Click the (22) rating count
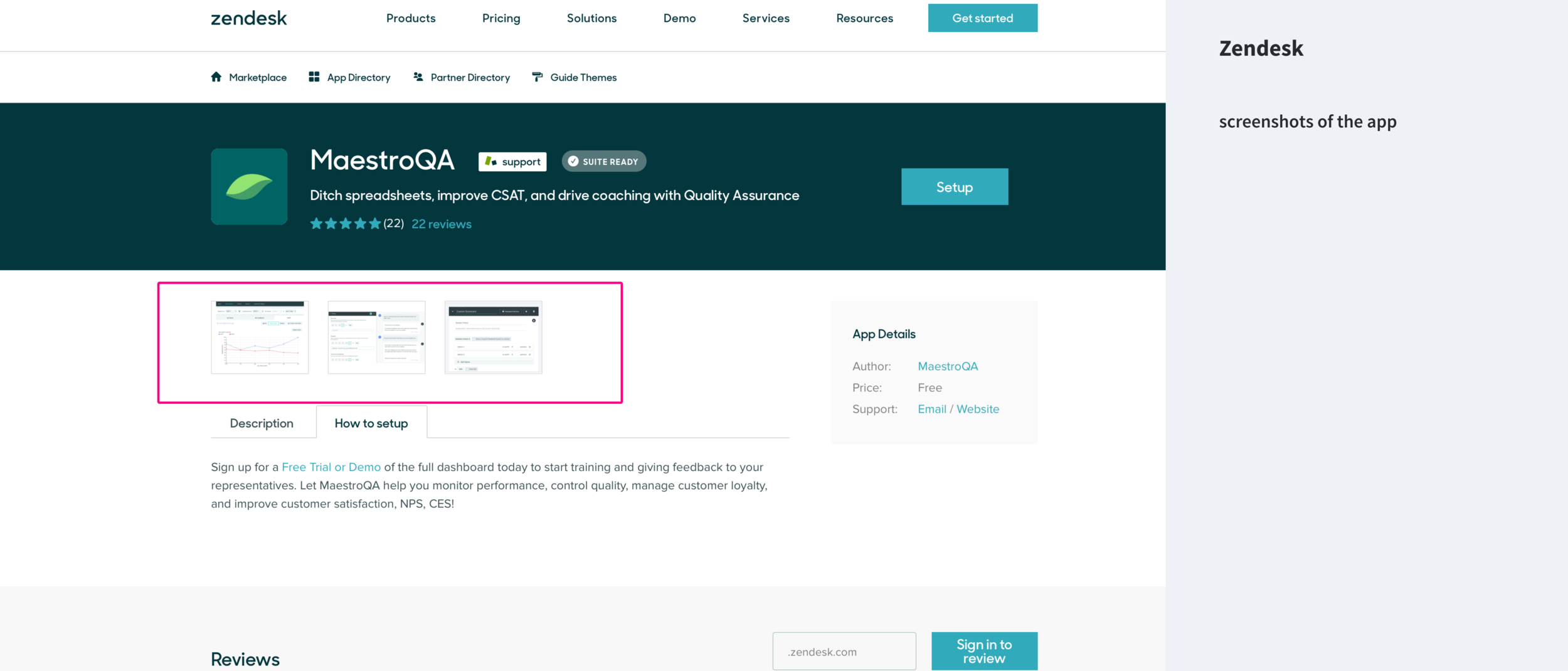 394,223
